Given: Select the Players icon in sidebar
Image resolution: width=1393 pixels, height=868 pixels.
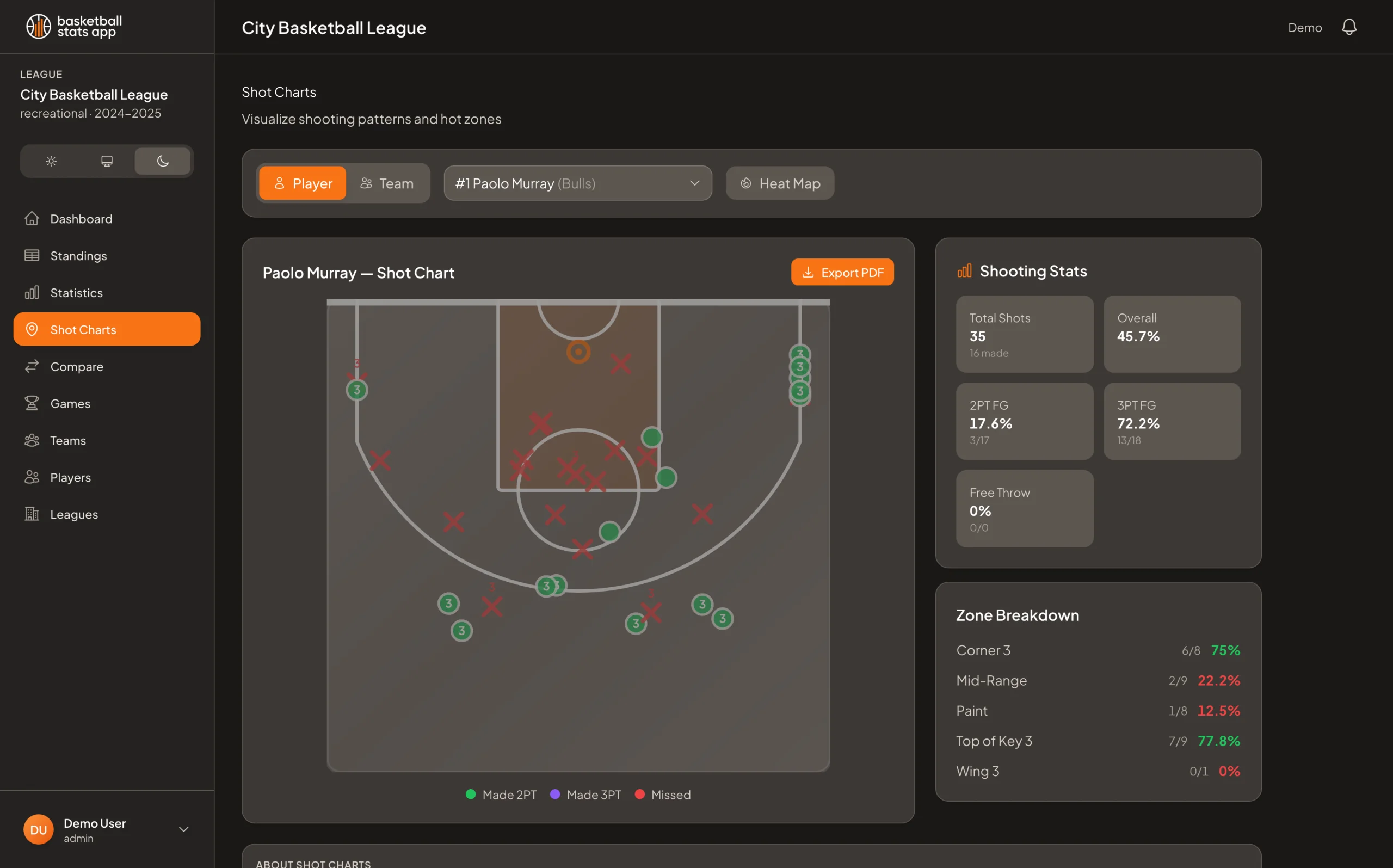Looking at the screenshot, I should tap(32, 477).
